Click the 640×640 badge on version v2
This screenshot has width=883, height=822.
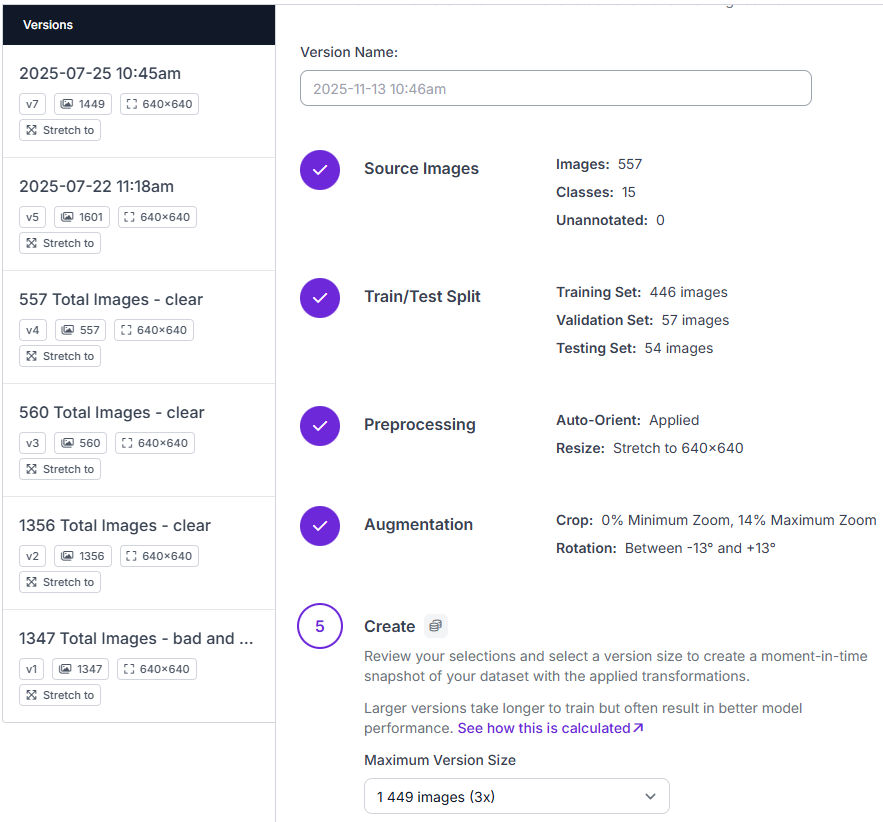click(159, 555)
